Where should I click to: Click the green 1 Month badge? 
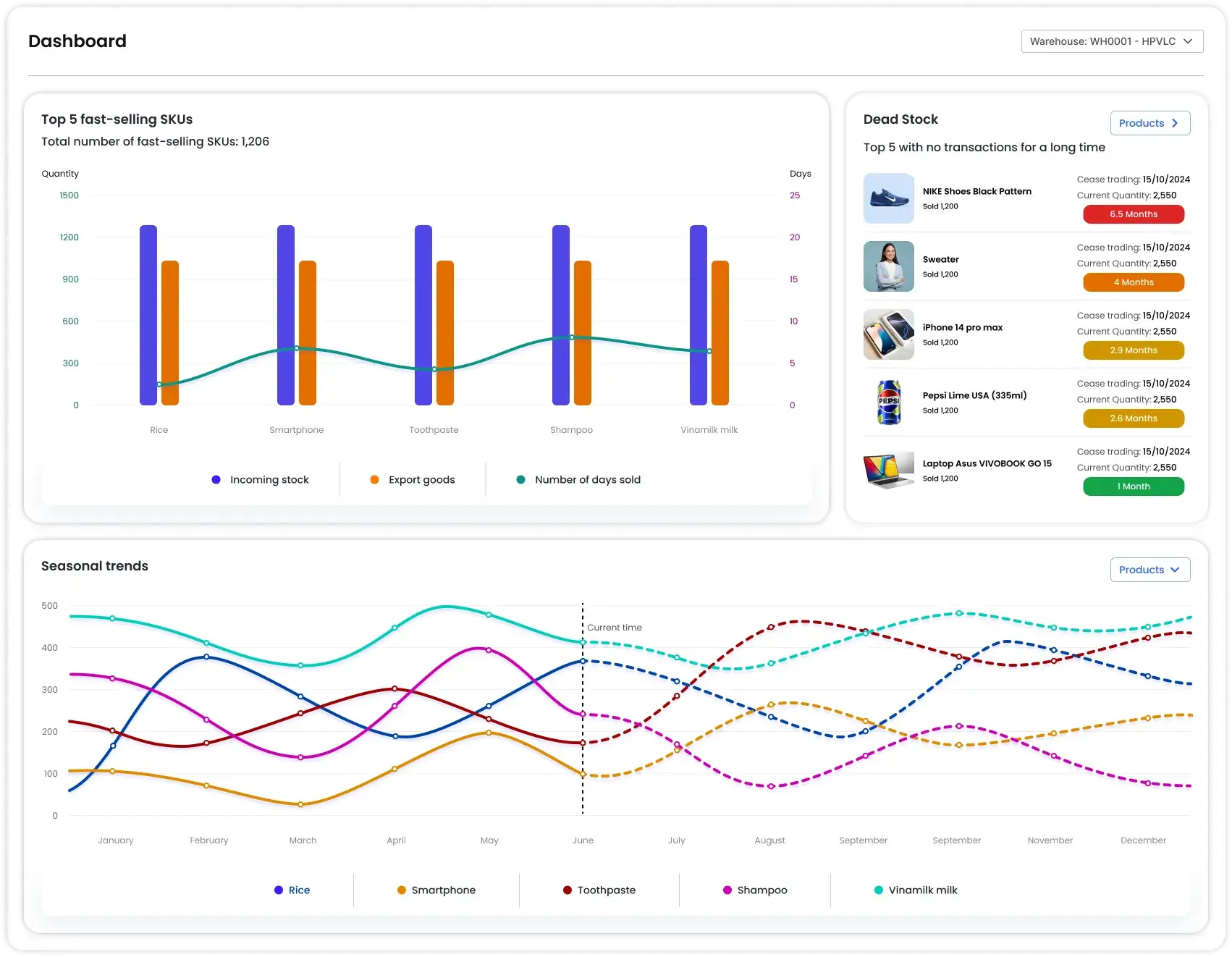[x=1133, y=486]
